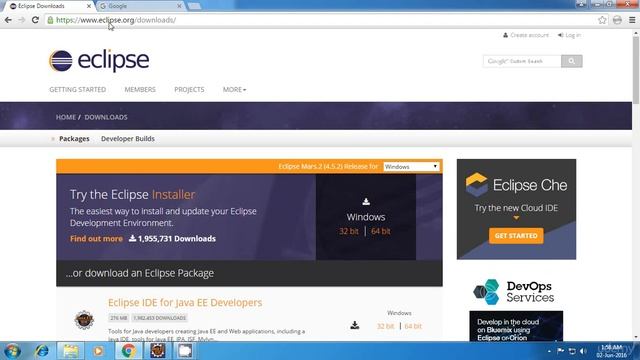Open Eclipse IDE for Java EE Developers
Image resolution: width=640 pixels, height=360 pixels.
[x=185, y=302]
